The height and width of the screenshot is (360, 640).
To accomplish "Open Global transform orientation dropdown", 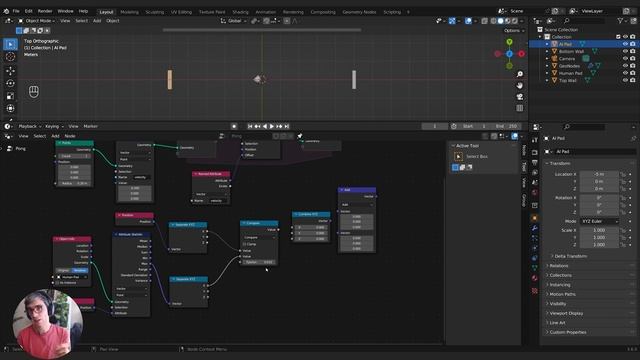I will point(233,21).
